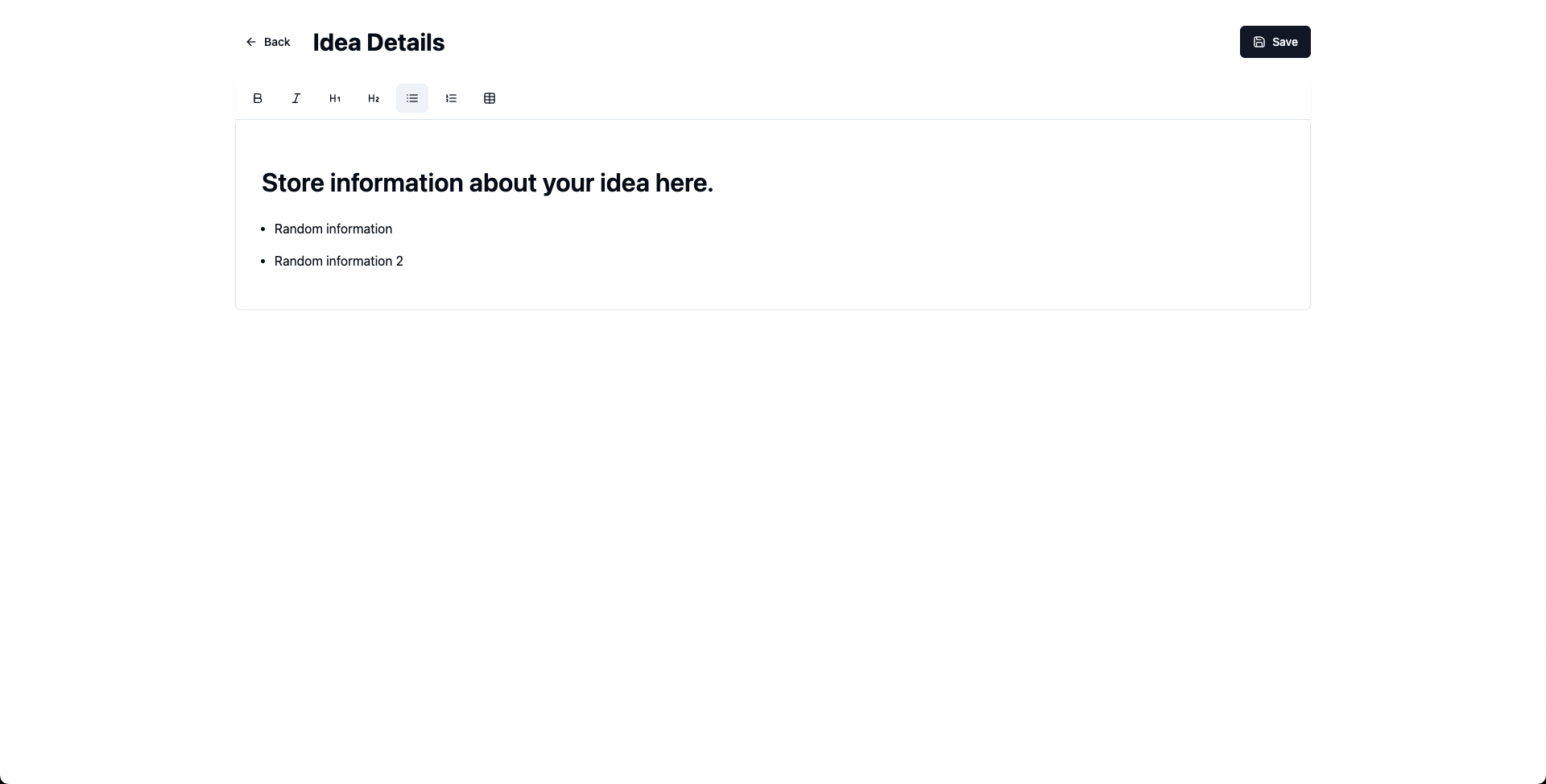Click the Idea Details page title

[x=378, y=43]
